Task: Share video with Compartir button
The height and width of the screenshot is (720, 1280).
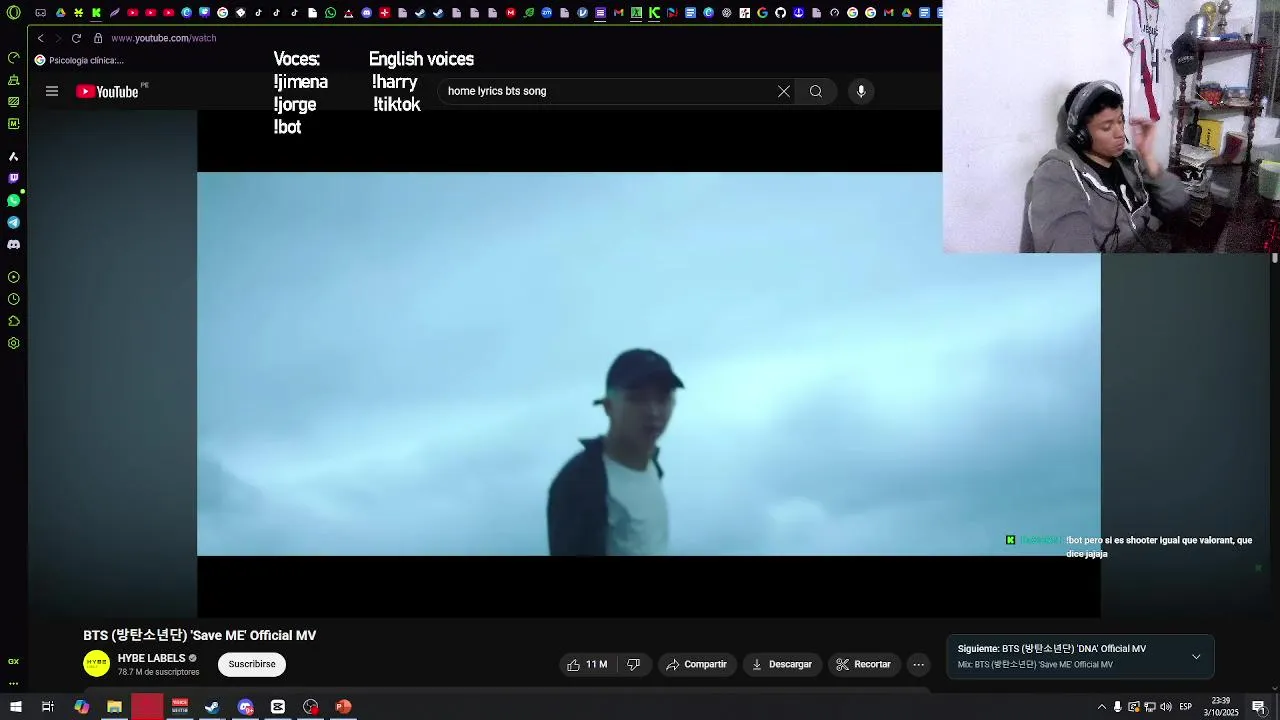Action: point(696,664)
